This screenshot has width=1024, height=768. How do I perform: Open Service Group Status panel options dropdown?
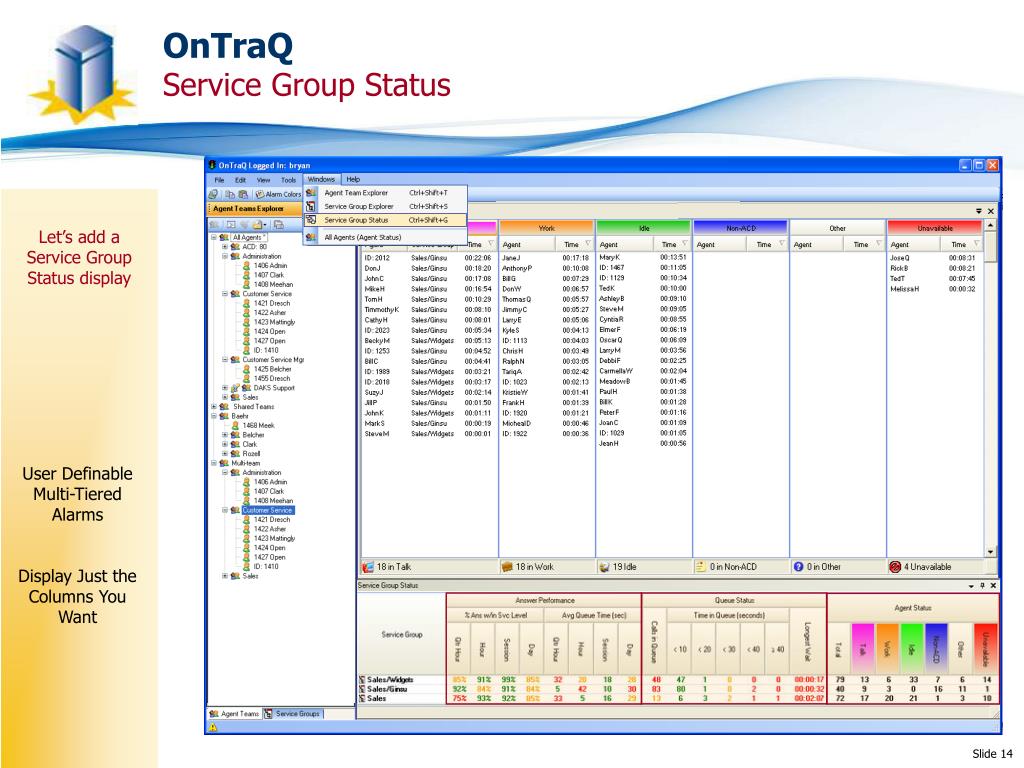(971, 586)
